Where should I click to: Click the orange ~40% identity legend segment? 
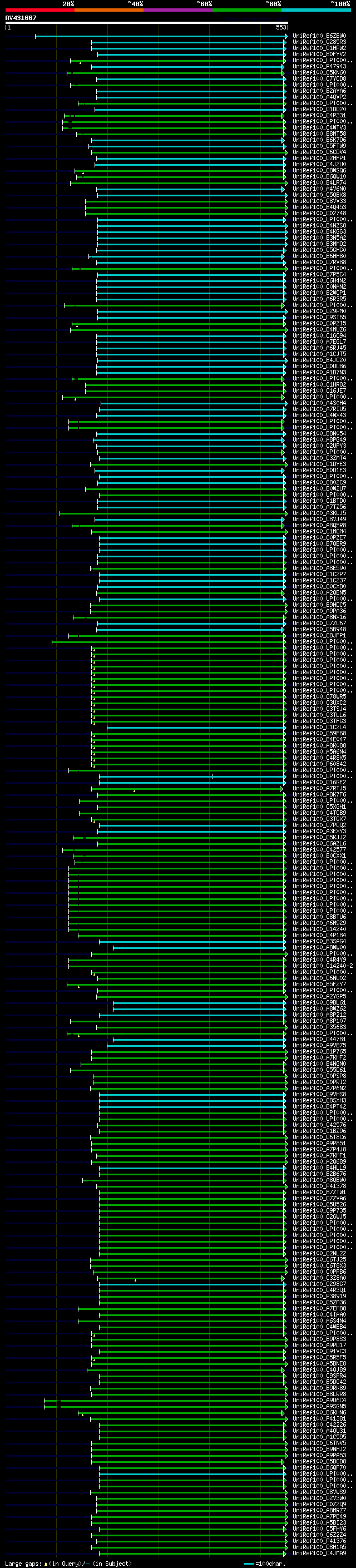point(109,10)
